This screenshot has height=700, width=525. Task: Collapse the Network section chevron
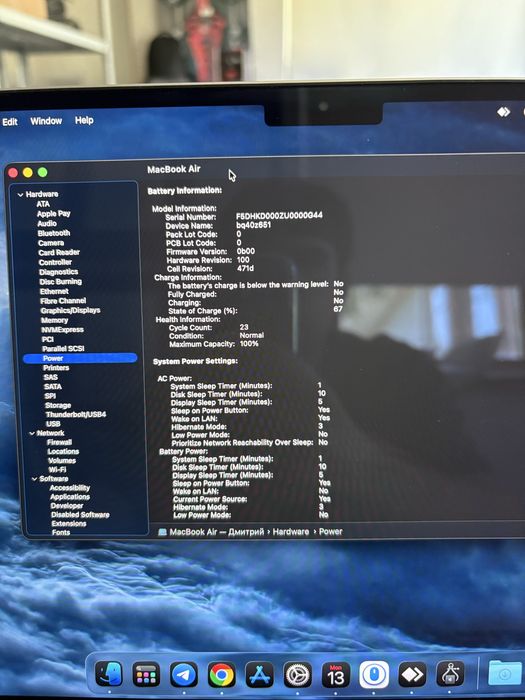32,433
